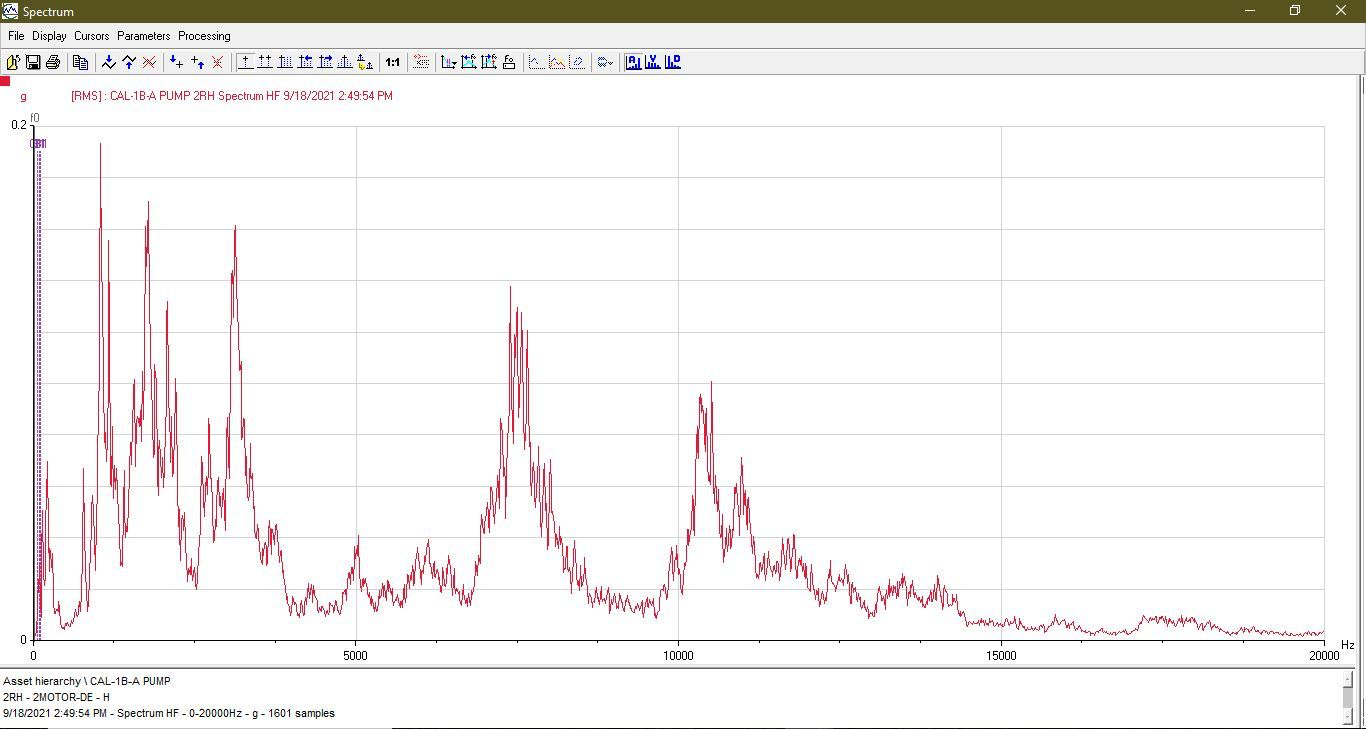Reset zoom with the 1:1 button
The height and width of the screenshot is (729, 1366).
[393, 62]
